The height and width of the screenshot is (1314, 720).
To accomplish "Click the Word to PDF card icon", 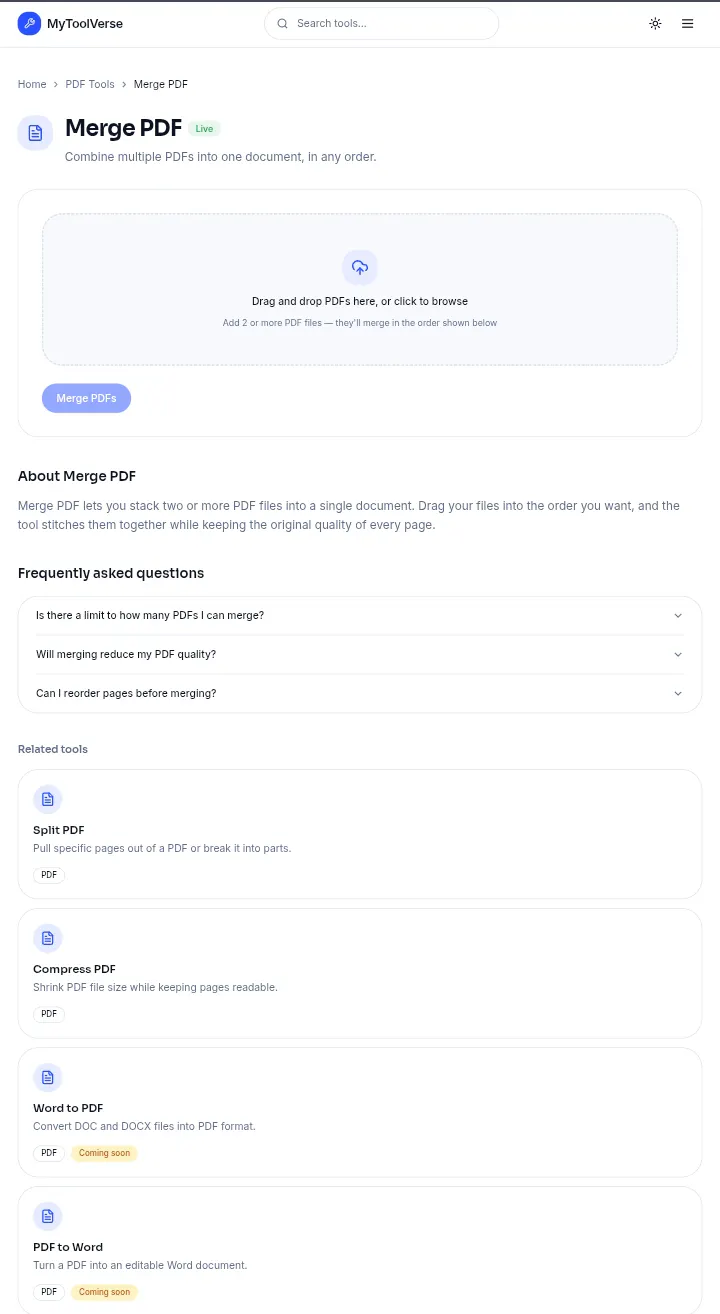I will (48, 1078).
